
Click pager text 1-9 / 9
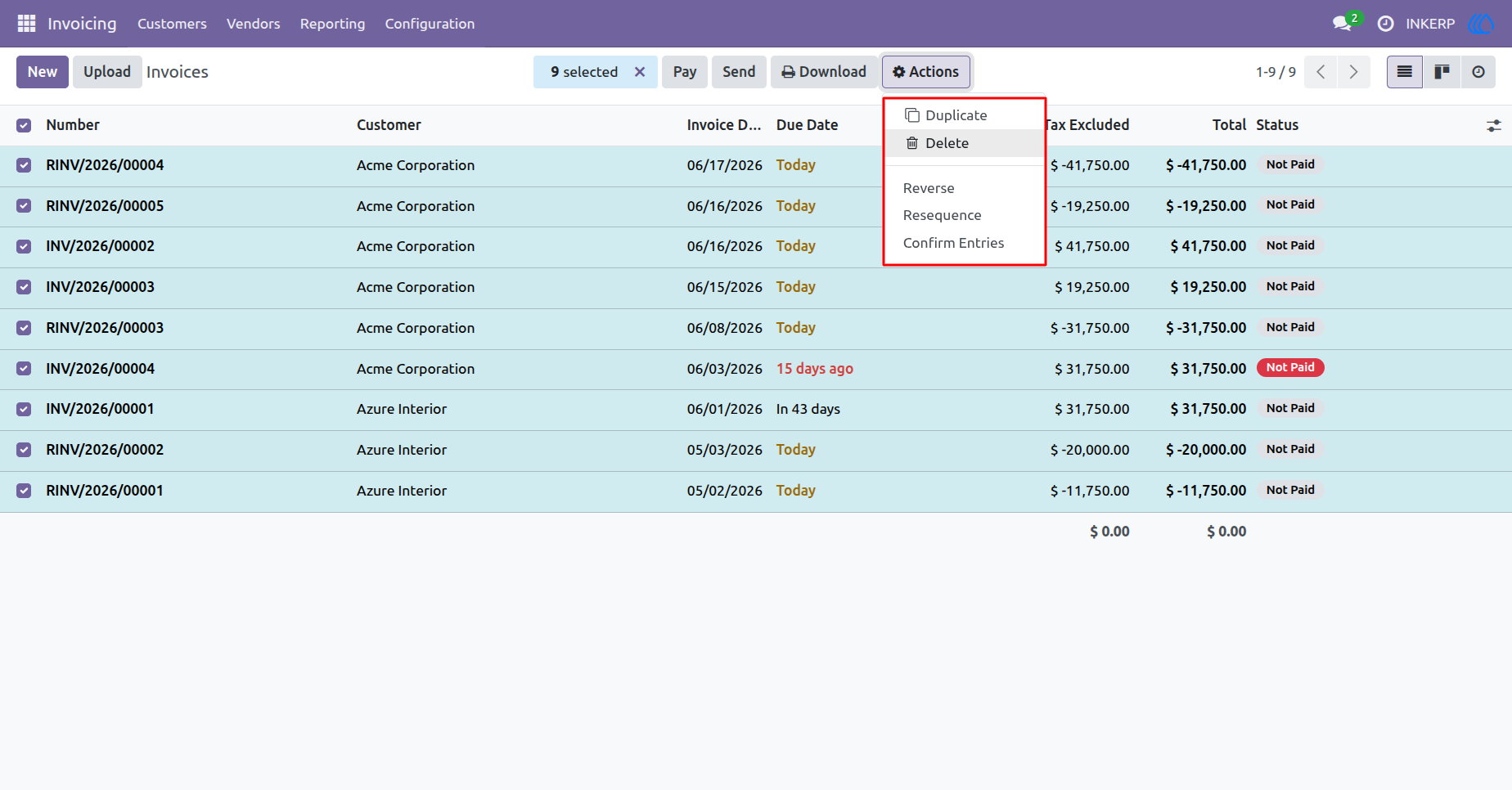[1276, 72]
